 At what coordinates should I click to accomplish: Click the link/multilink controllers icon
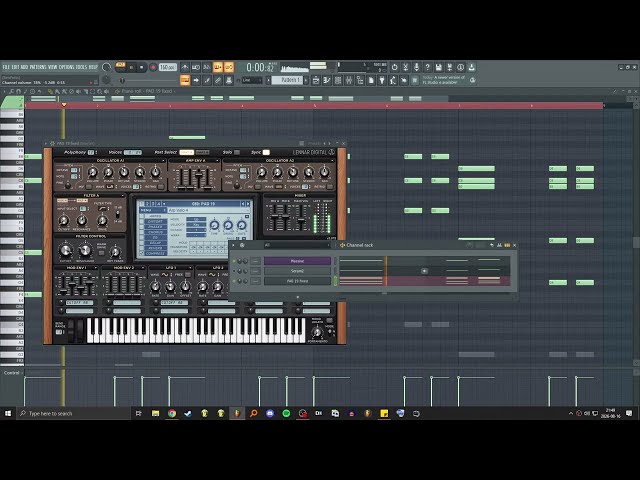pyautogui.click(x=218, y=80)
